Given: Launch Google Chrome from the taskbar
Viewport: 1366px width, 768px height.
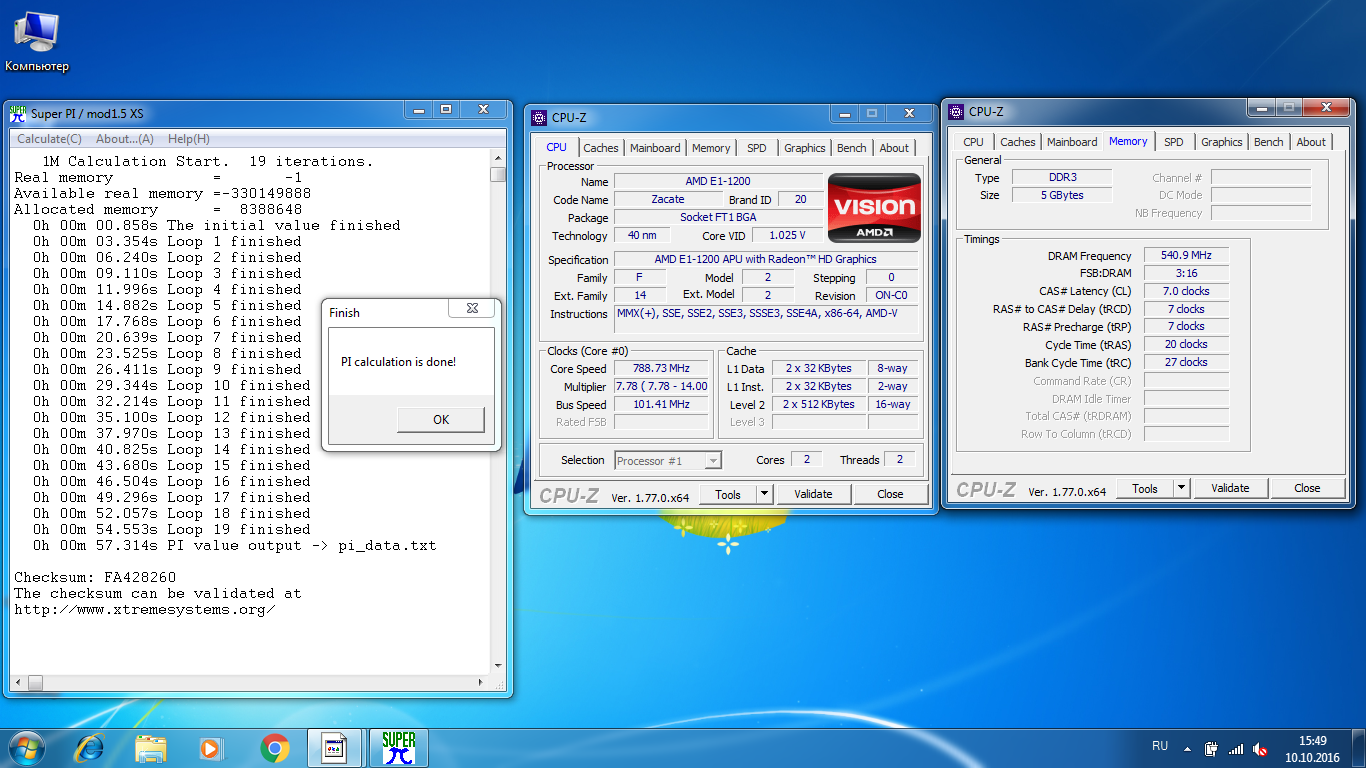Looking at the screenshot, I should click(x=275, y=747).
